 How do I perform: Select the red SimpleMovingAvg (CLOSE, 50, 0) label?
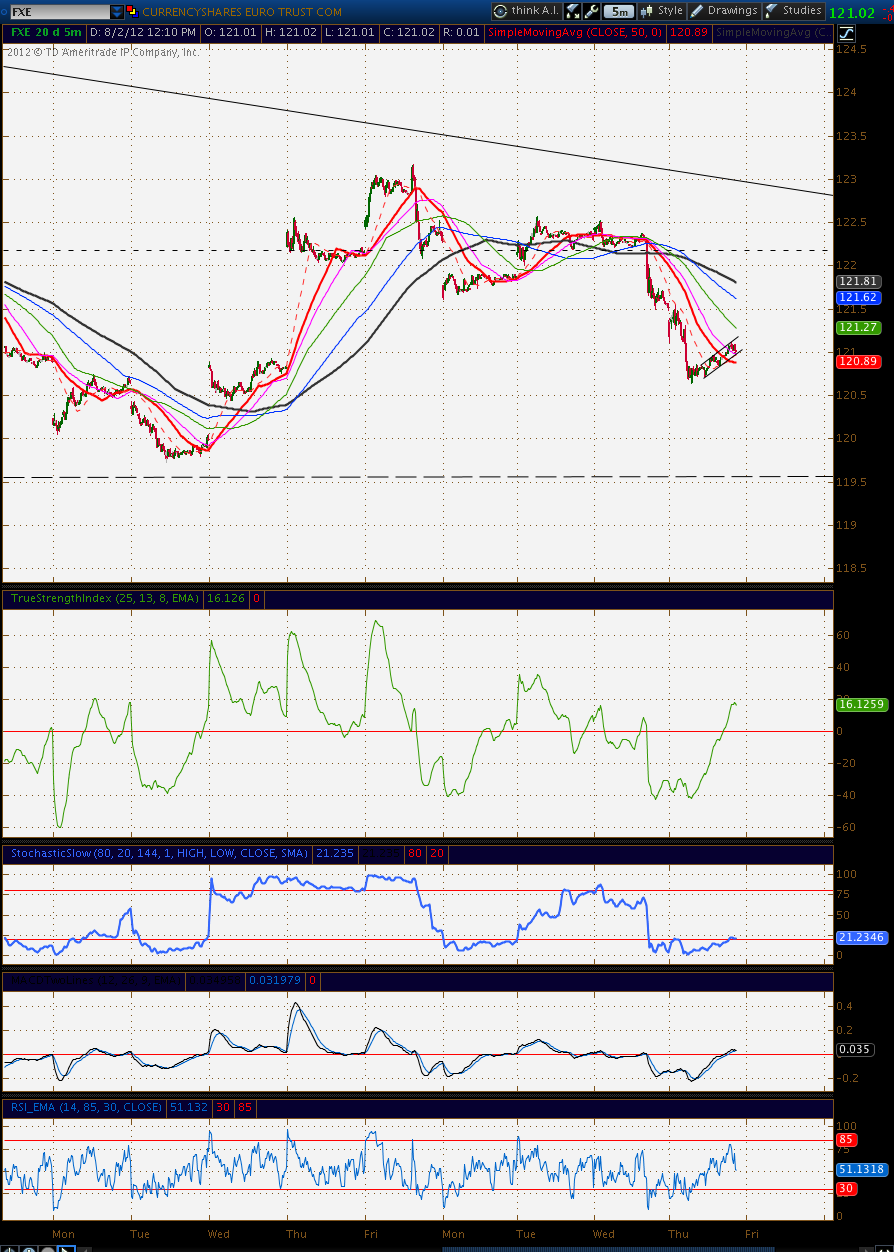point(575,33)
